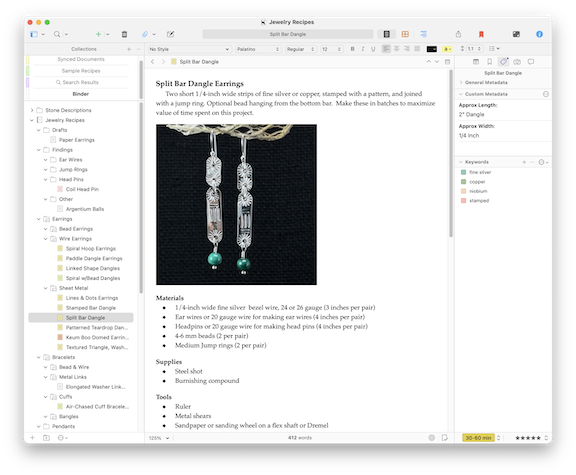Open the font size 12 dropdown

(x=331, y=49)
